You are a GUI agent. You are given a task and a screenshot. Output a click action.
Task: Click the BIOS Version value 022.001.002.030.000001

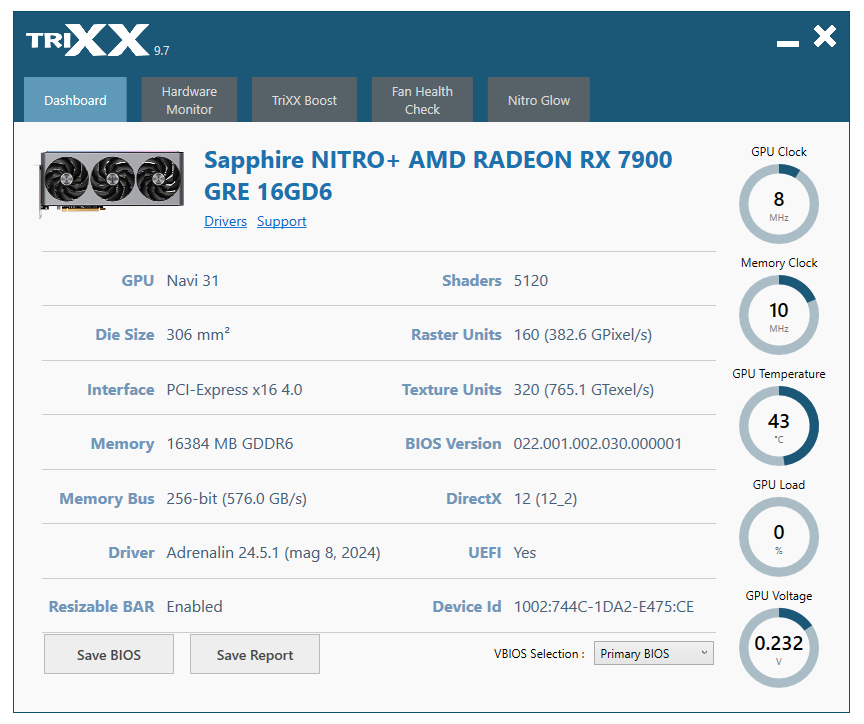(598, 444)
